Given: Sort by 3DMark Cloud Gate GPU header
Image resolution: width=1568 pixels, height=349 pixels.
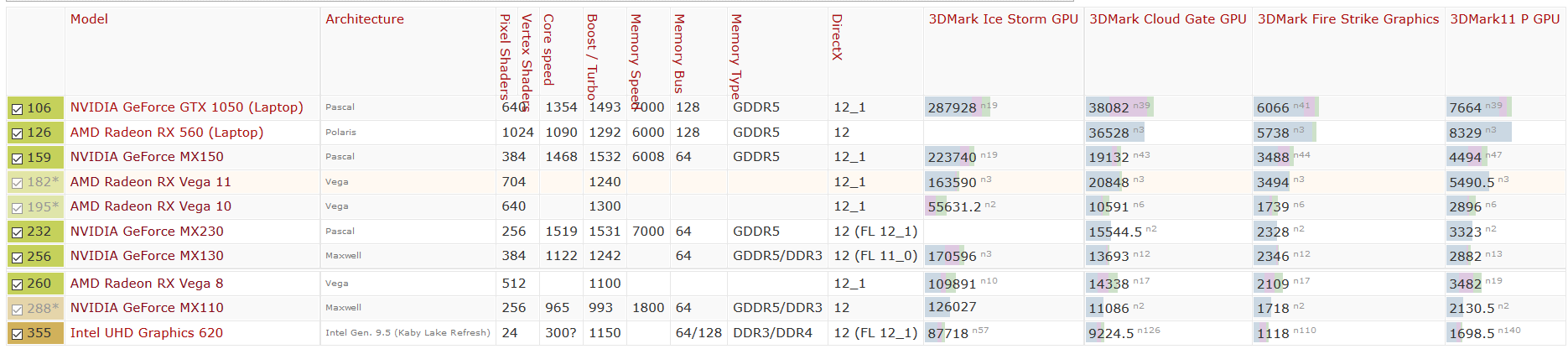Looking at the screenshot, I should tap(1167, 19).
